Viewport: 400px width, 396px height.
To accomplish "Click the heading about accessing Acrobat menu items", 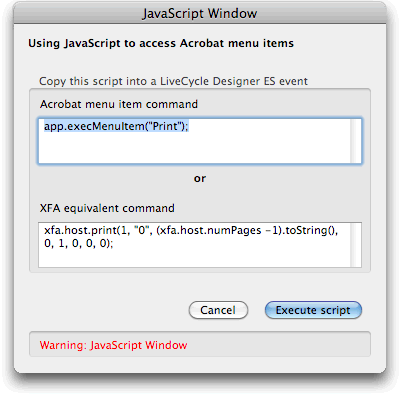I will click(x=161, y=43).
